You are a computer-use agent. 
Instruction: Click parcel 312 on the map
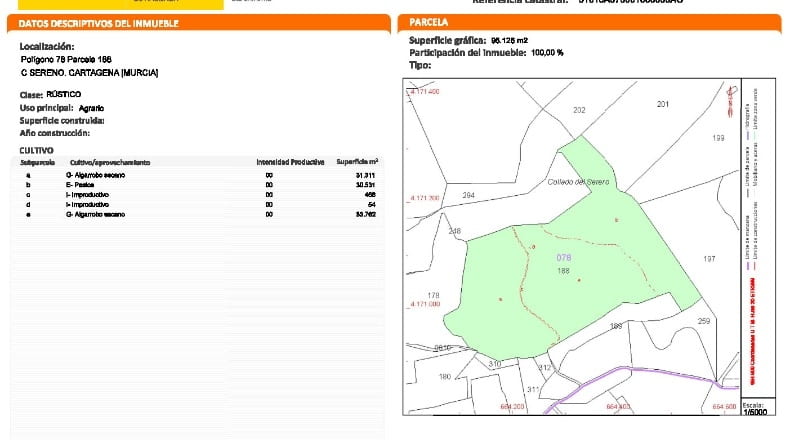click(x=545, y=367)
